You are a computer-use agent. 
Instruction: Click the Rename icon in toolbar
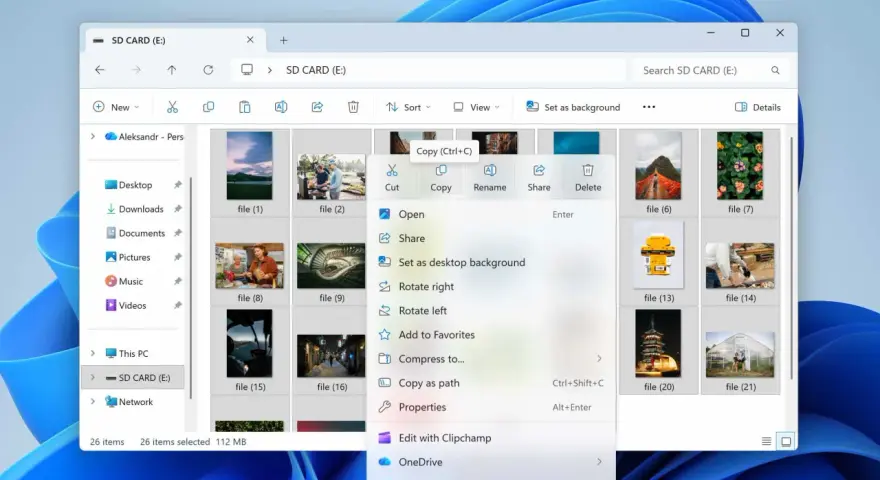281,107
